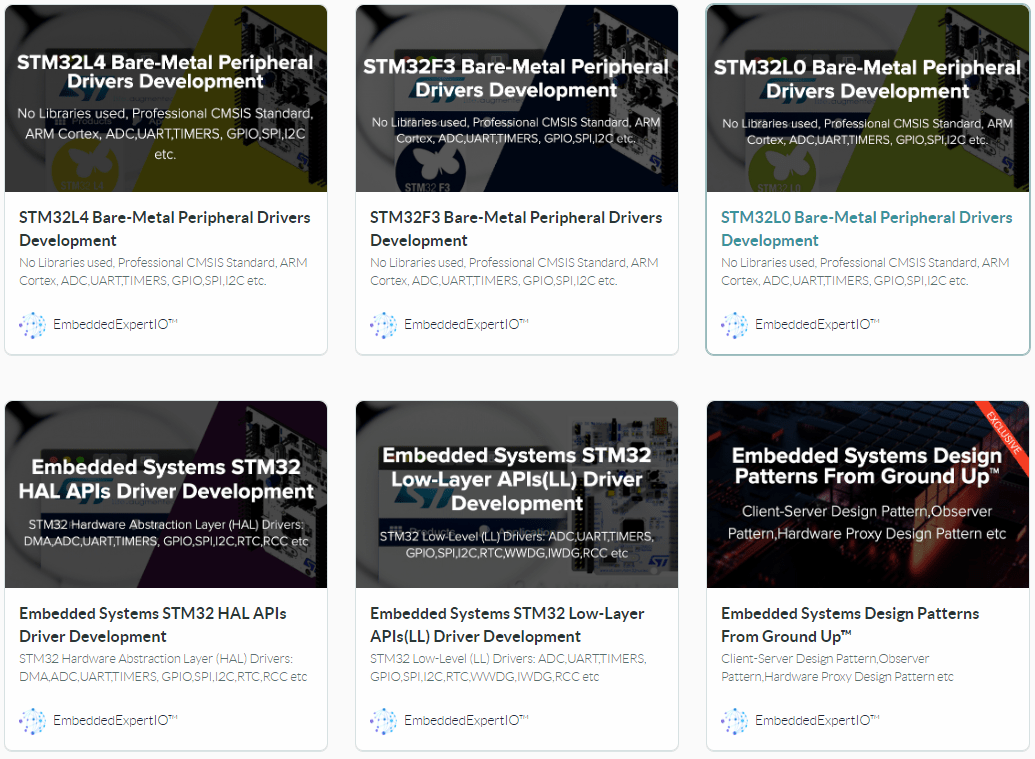This screenshot has width=1035, height=759.
Task: Click the STM32F3 Bare-Metal title link below image
Action: pos(516,229)
